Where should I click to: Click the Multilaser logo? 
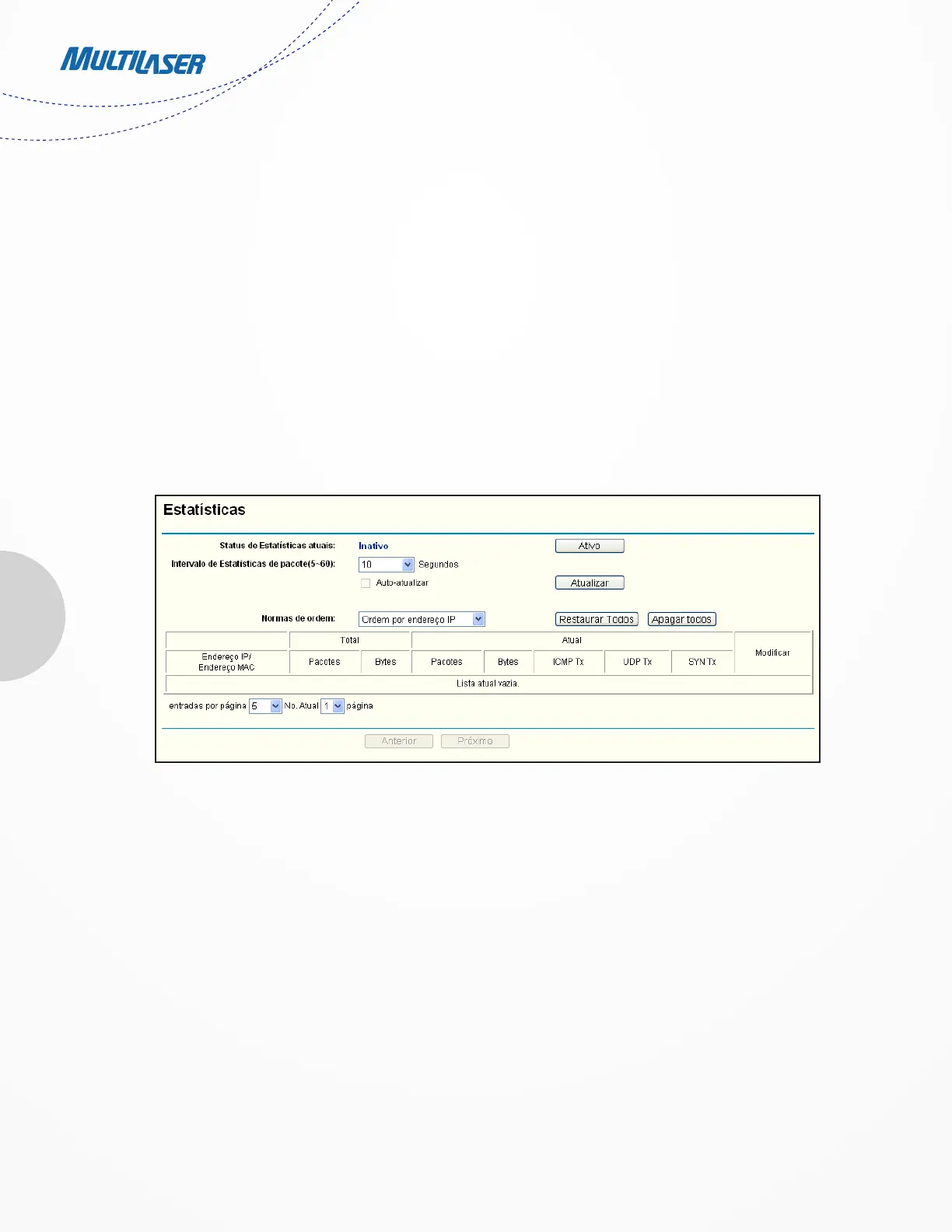pyautogui.click(x=133, y=61)
